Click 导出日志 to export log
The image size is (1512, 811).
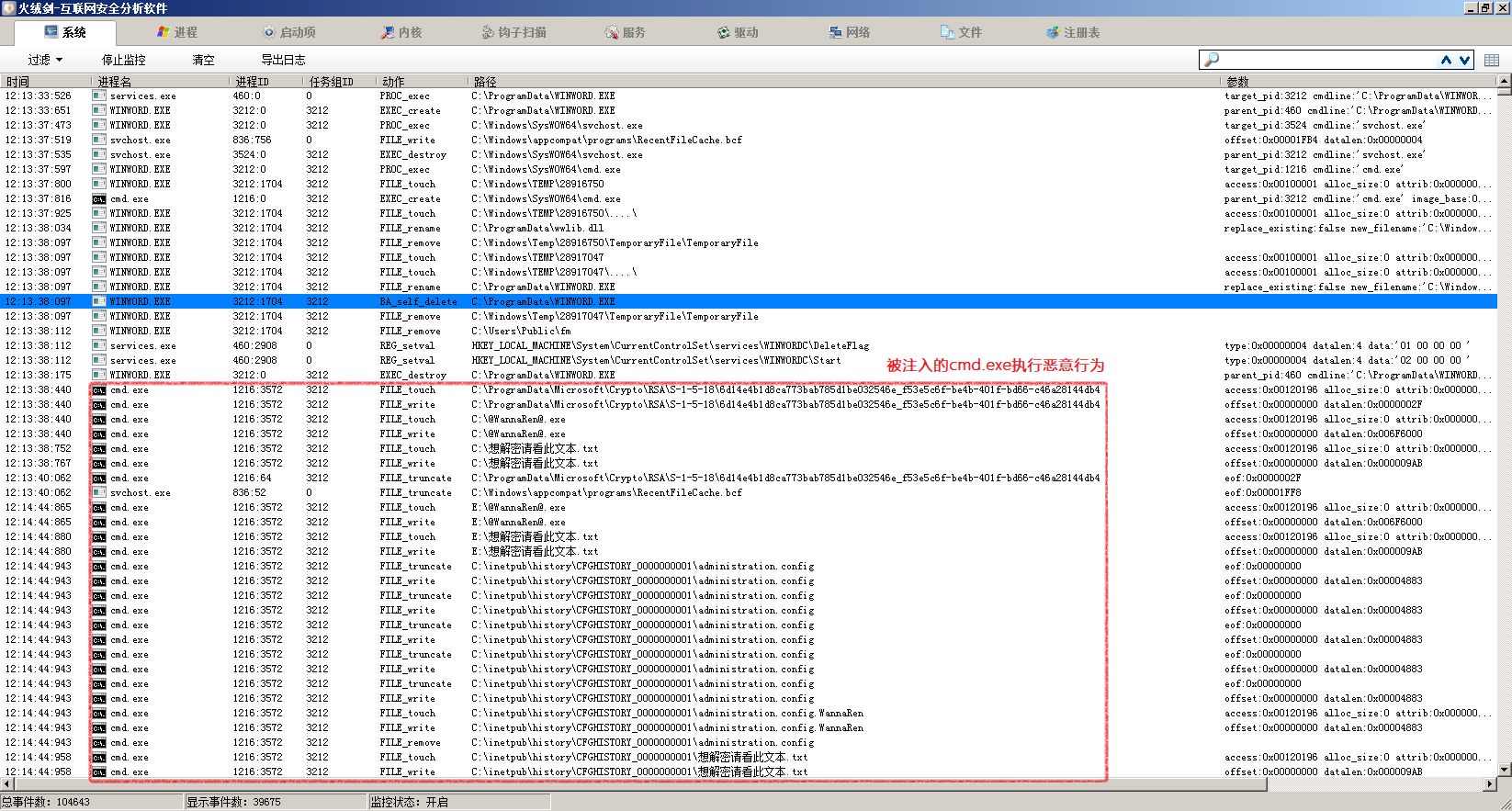click(x=283, y=60)
